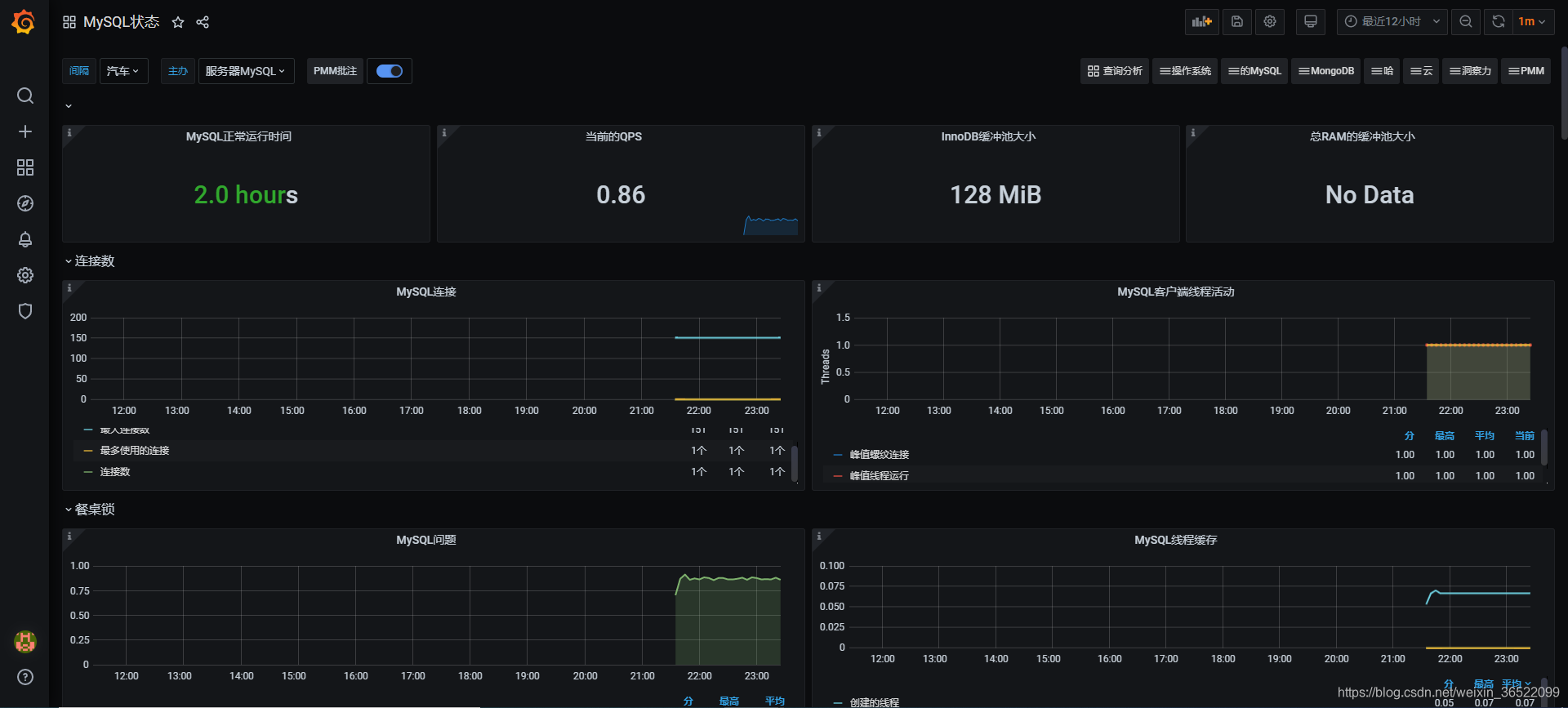
Task: Open info icon on MySQL客户端线程活动 panel
Action: [x=818, y=287]
